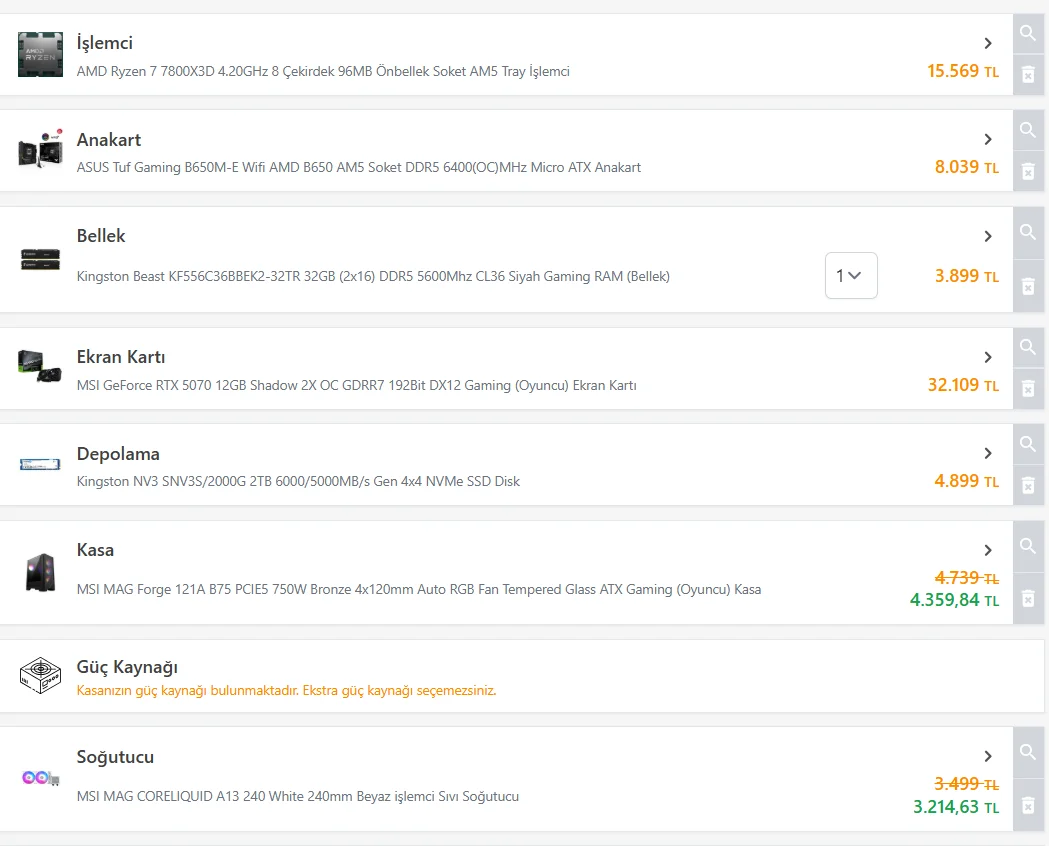
Task: Delete the AMD Ryzen 7 7800X3D processor
Action: (1027, 74)
